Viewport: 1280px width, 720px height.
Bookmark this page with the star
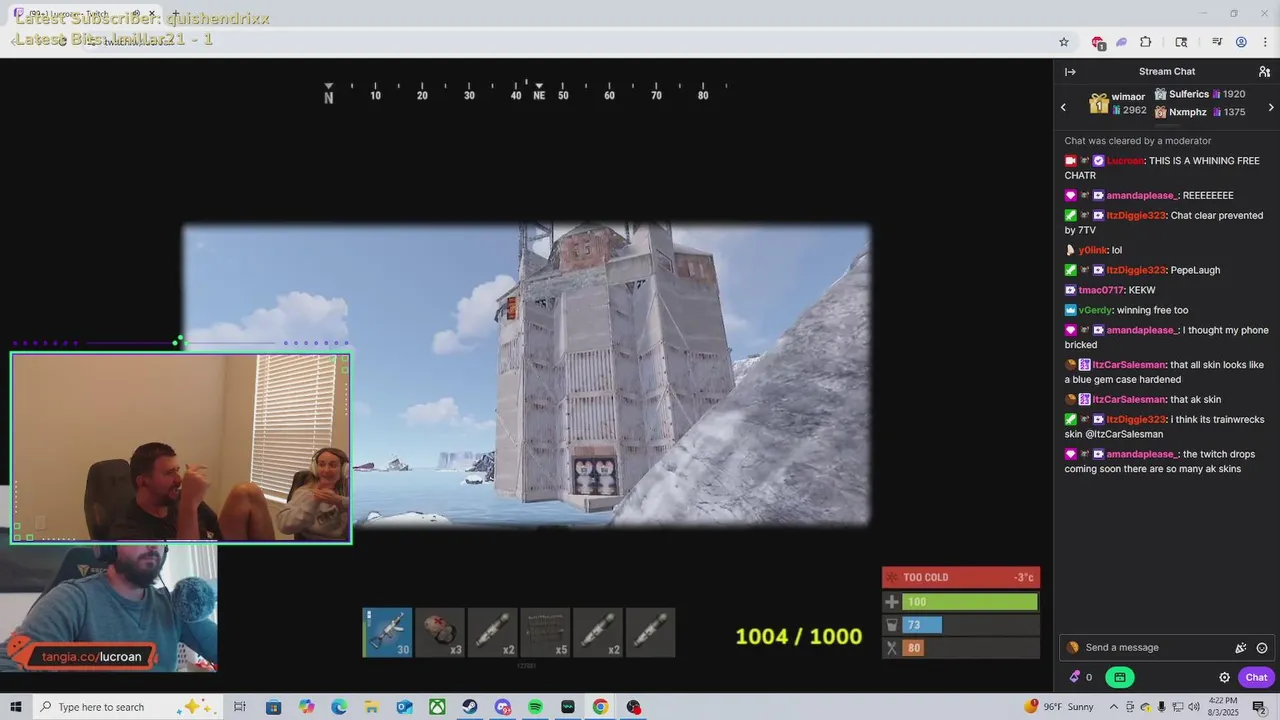(x=1064, y=42)
